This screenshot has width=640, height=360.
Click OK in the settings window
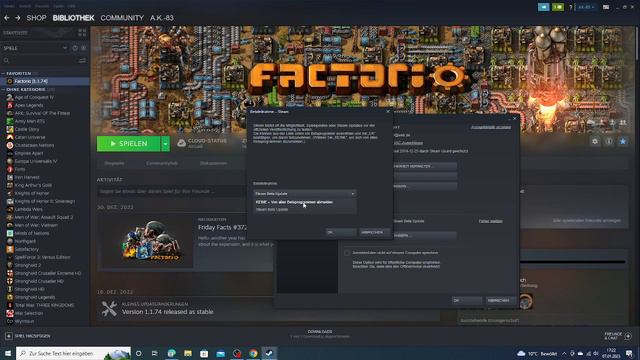point(467,300)
